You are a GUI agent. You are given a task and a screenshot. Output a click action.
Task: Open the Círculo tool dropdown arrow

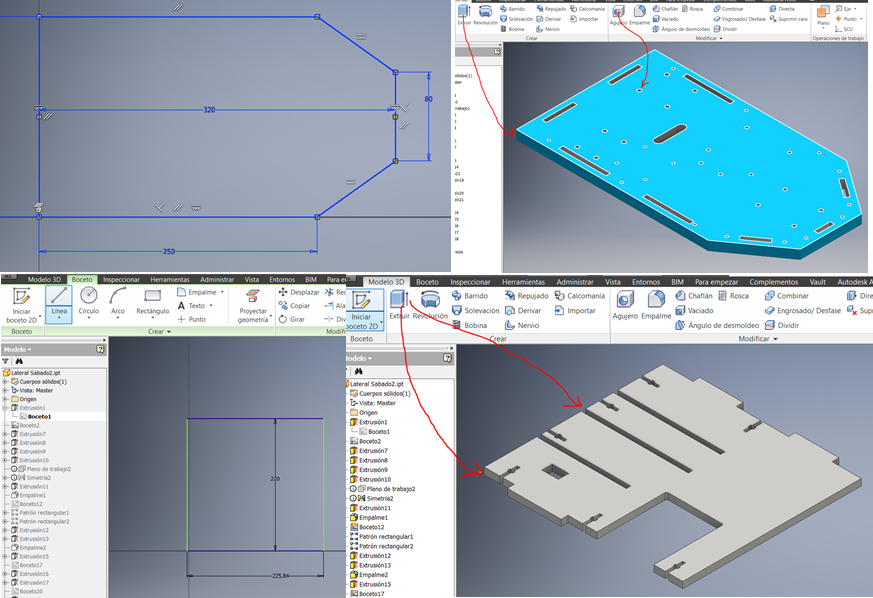pos(89,318)
